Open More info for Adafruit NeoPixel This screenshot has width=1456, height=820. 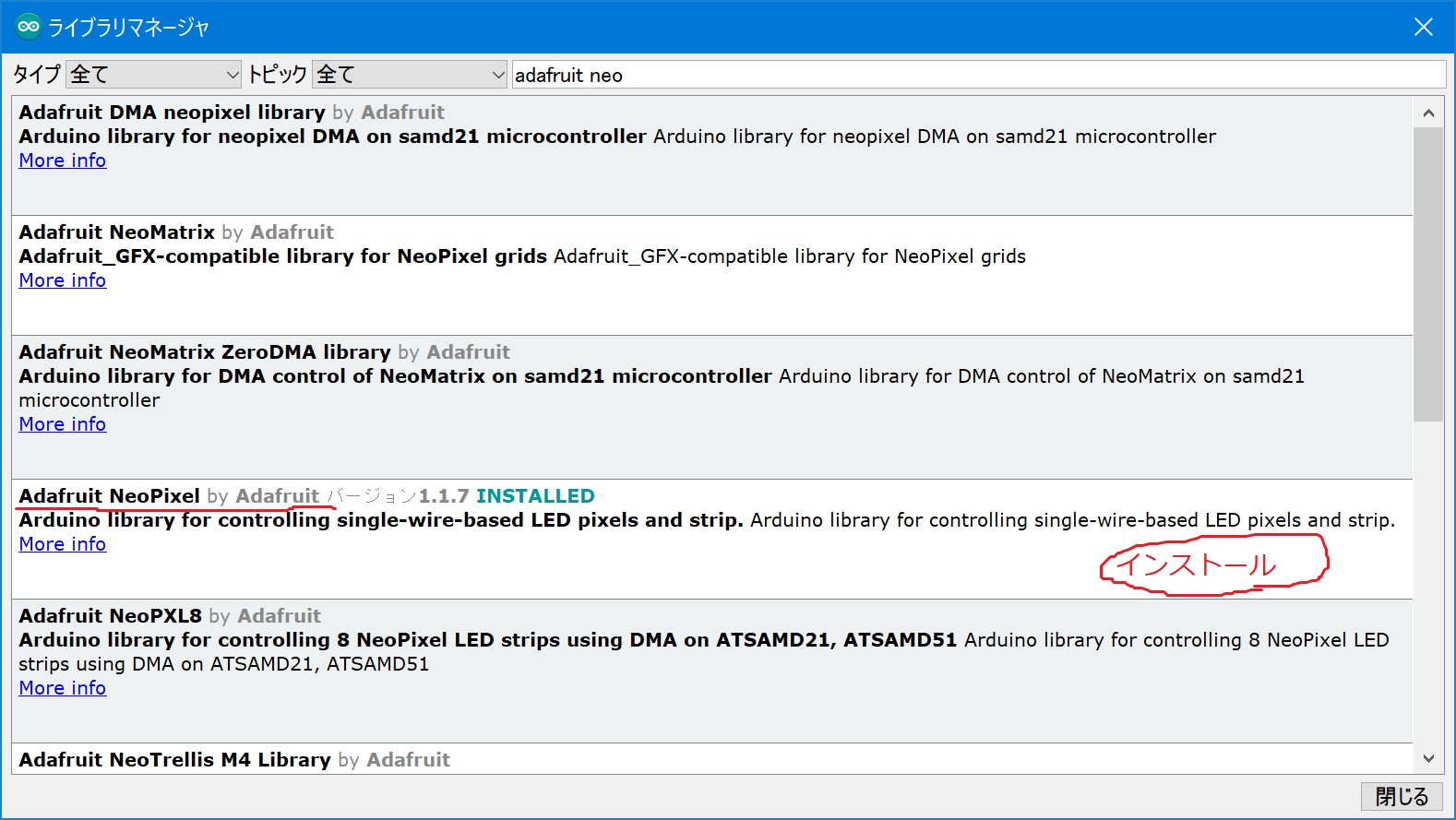coord(63,544)
